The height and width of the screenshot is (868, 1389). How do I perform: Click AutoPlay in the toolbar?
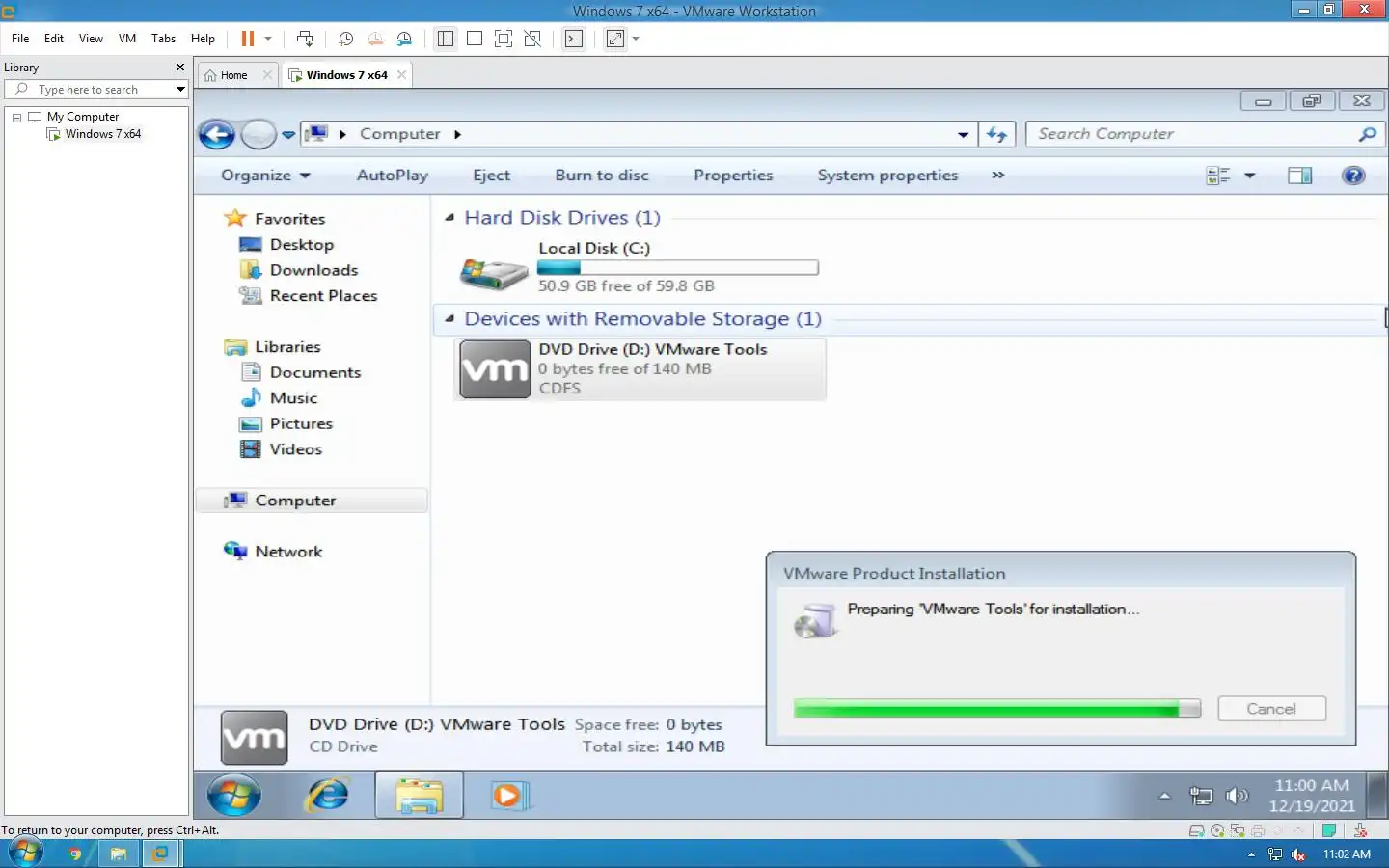(393, 176)
